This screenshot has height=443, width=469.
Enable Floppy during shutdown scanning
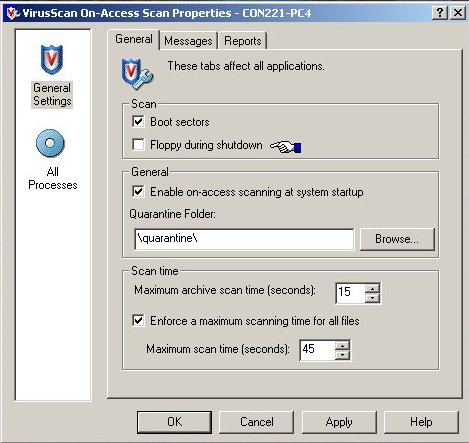[138, 145]
